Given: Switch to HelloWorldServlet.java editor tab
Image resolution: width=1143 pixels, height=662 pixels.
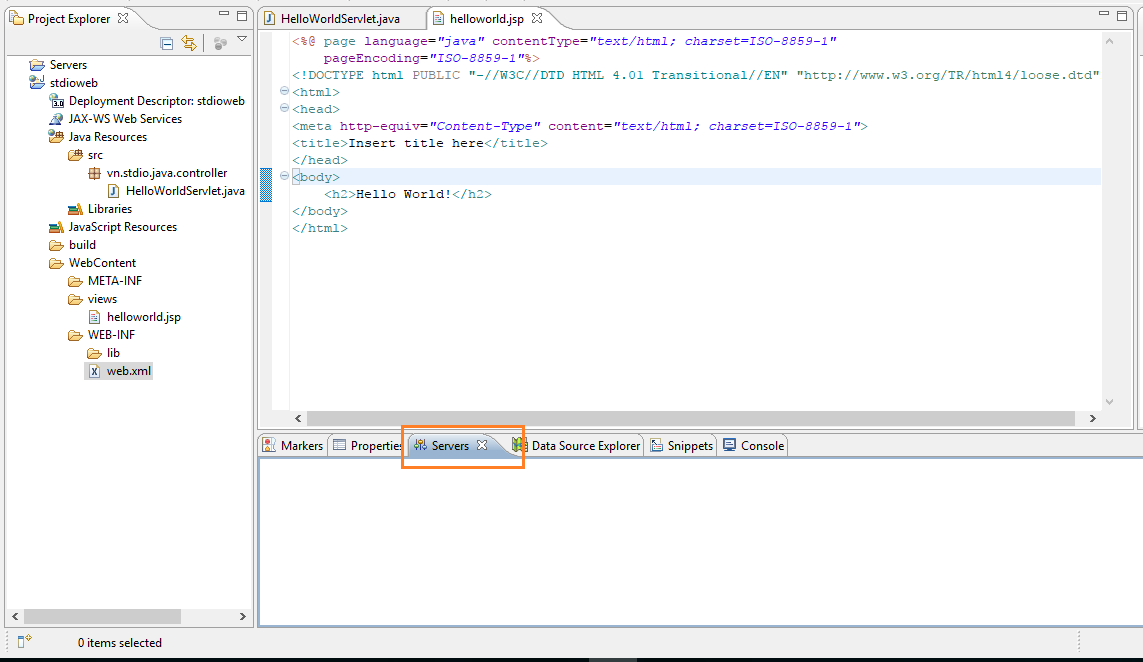Looking at the screenshot, I should (340, 19).
